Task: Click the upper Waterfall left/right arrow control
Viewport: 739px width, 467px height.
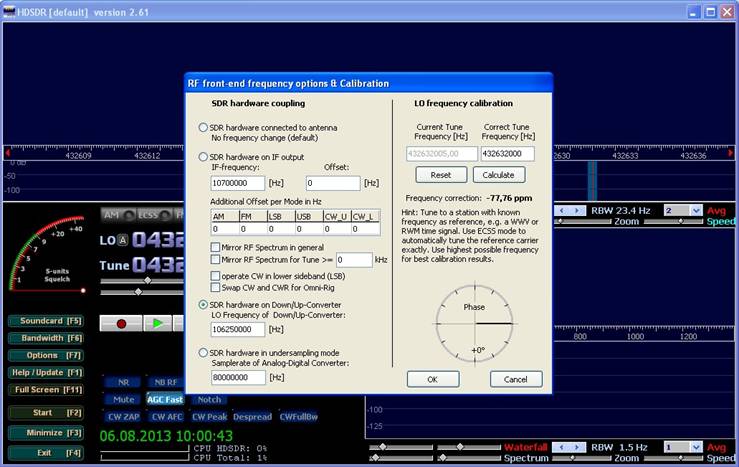Action: click(x=569, y=211)
